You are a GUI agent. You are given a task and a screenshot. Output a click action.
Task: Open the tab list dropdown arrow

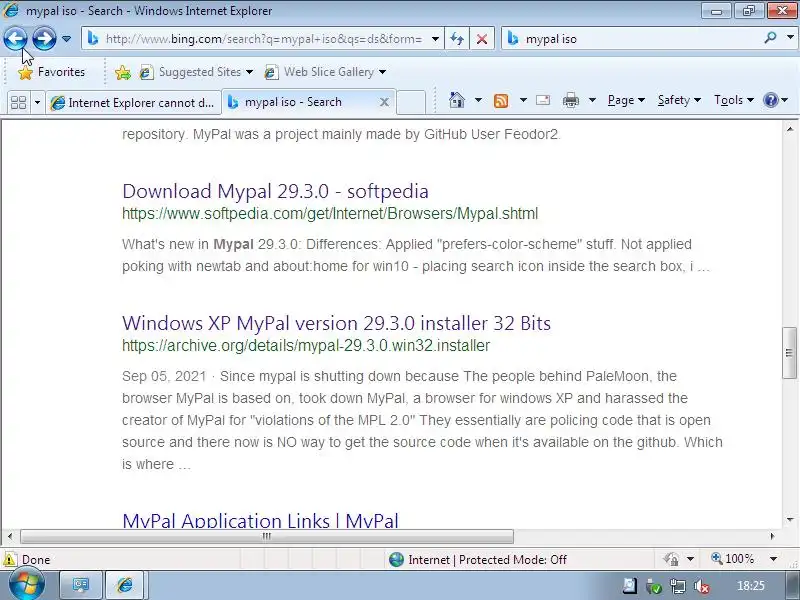pyautogui.click(x=37, y=102)
